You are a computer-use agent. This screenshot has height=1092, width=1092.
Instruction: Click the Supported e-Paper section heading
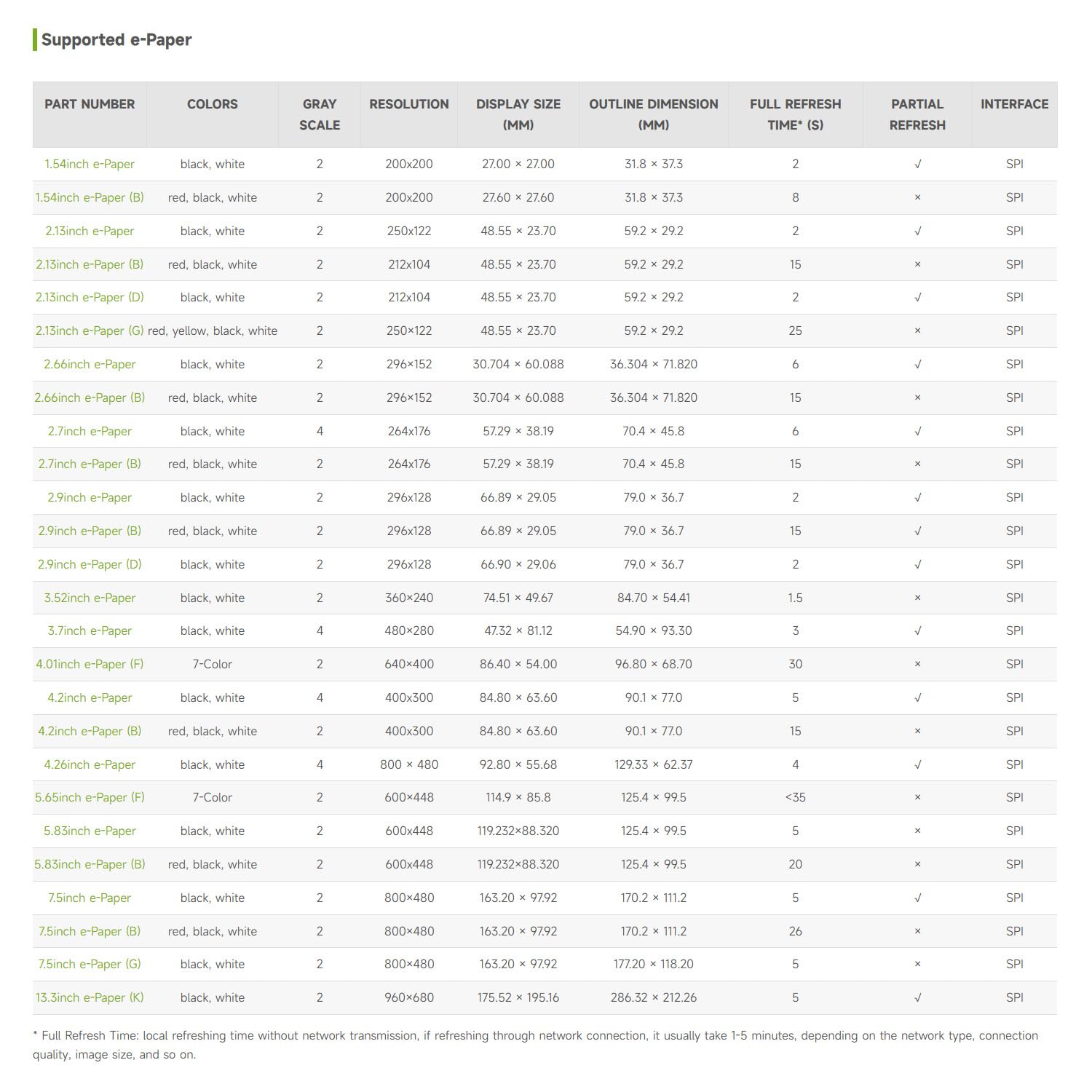116,40
